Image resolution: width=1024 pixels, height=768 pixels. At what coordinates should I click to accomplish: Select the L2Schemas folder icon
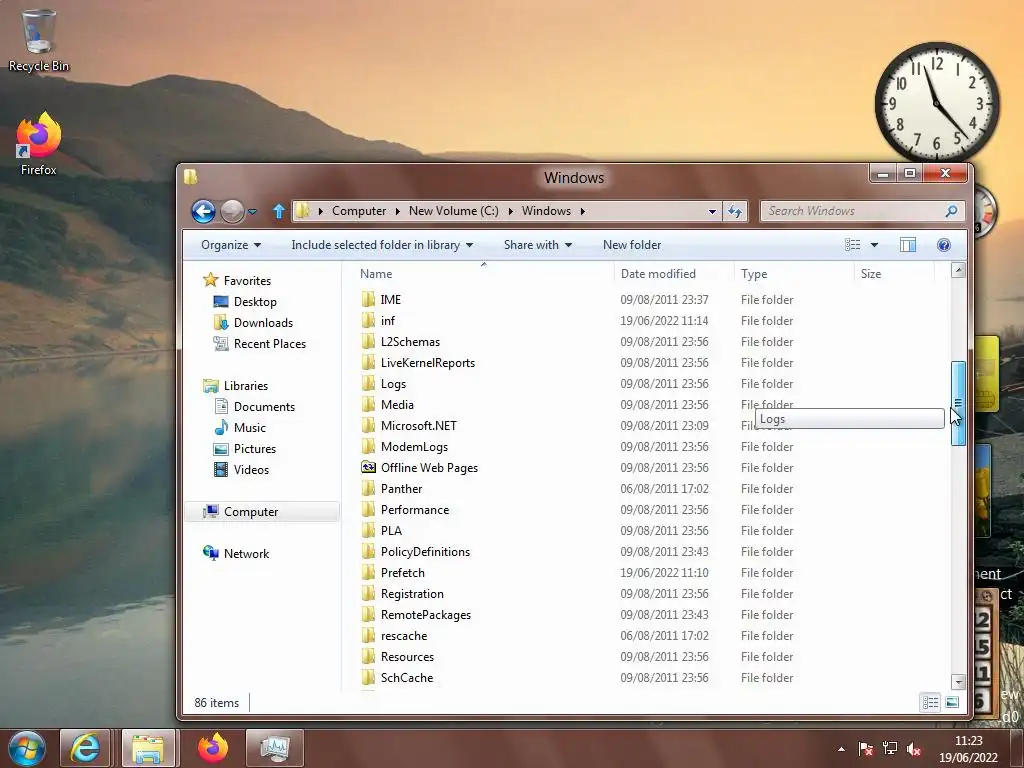[x=368, y=342]
